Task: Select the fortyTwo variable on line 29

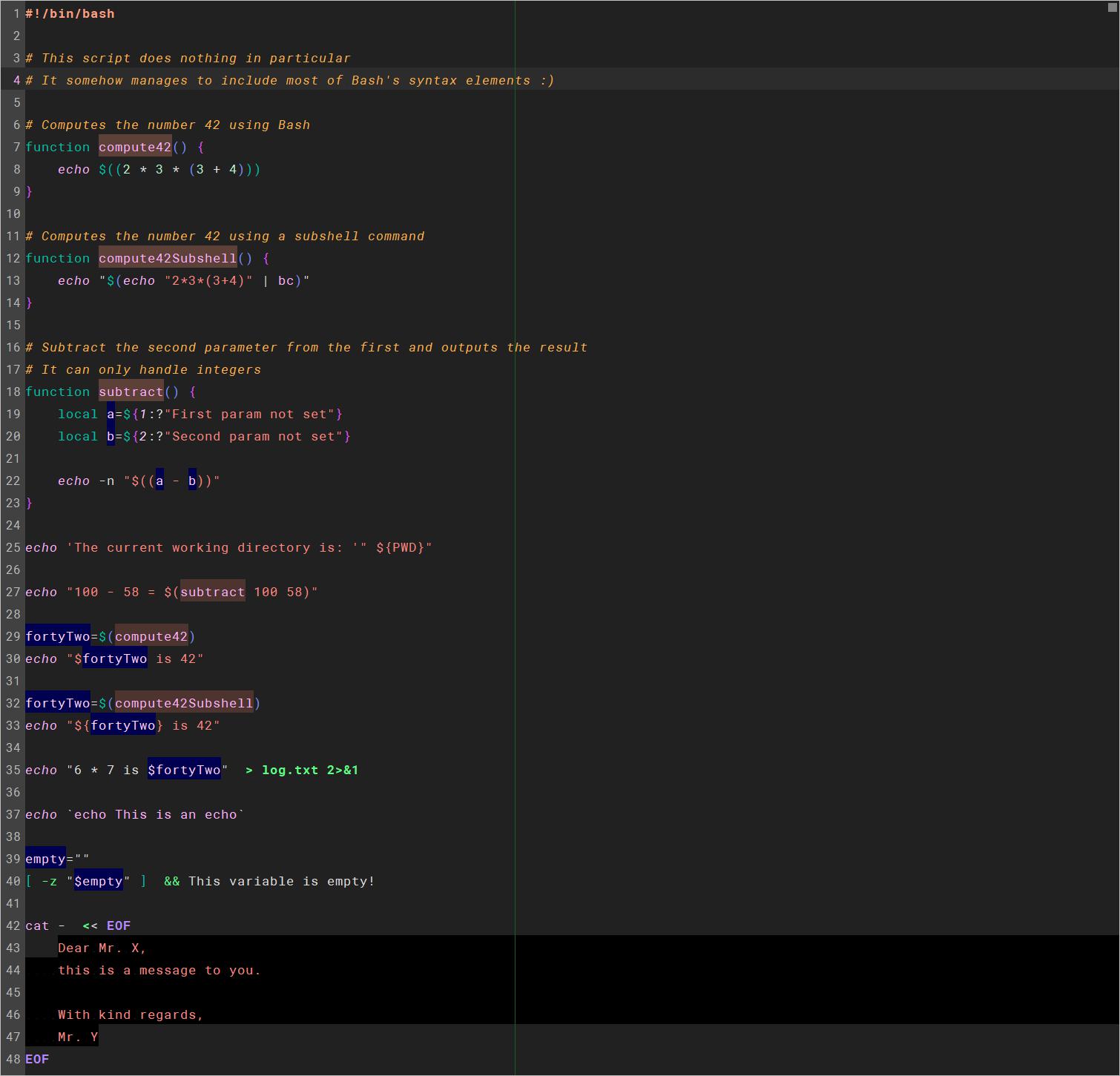Action: tap(57, 636)
